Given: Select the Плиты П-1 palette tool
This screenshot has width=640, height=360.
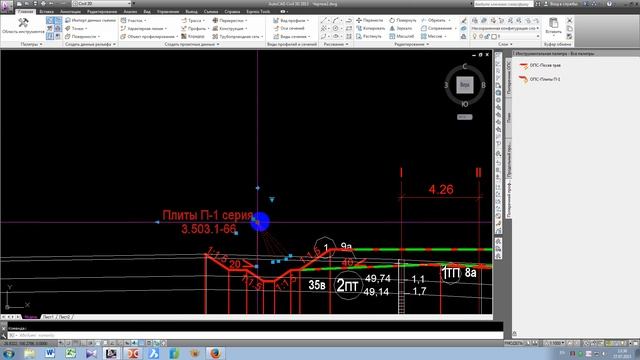Looking at the screenshot, I should pyautogui.click(x=540, y=79).
